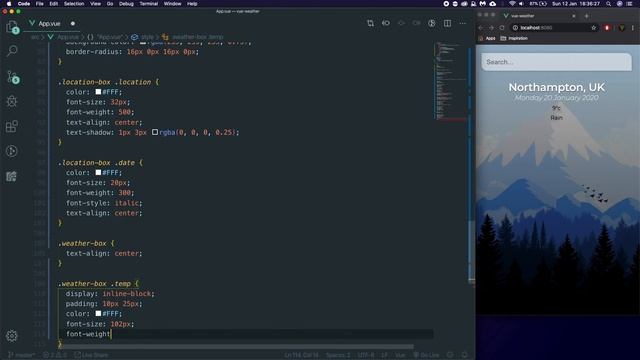Click the white #FFF swatch in .location-box .location
640x360 pixels.
click(98, 92)
